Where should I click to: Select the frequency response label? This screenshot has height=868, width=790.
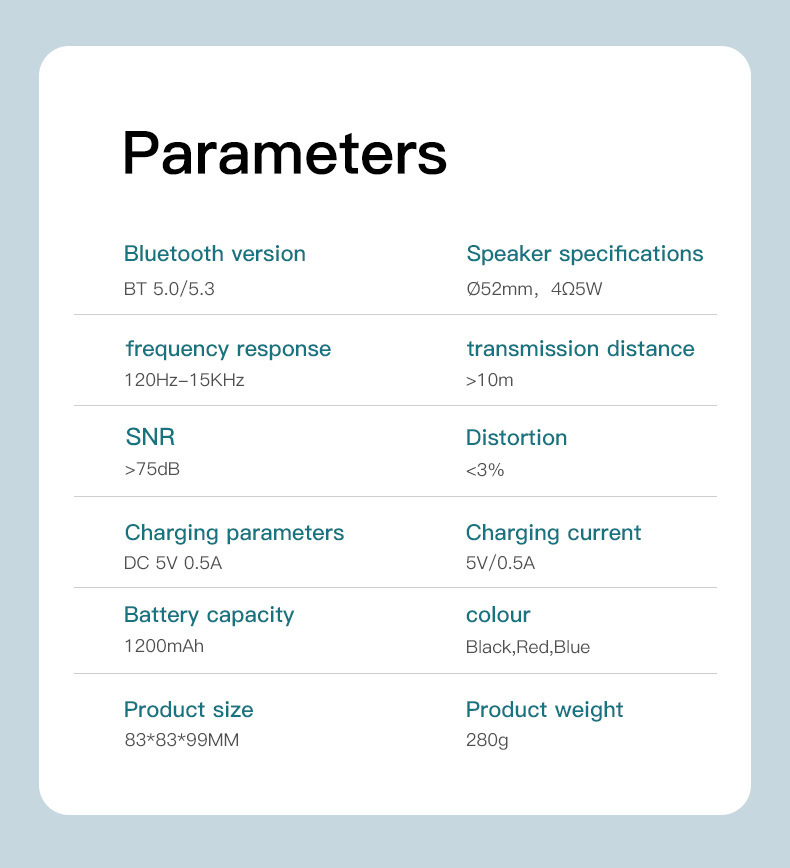tap(228, 349)
